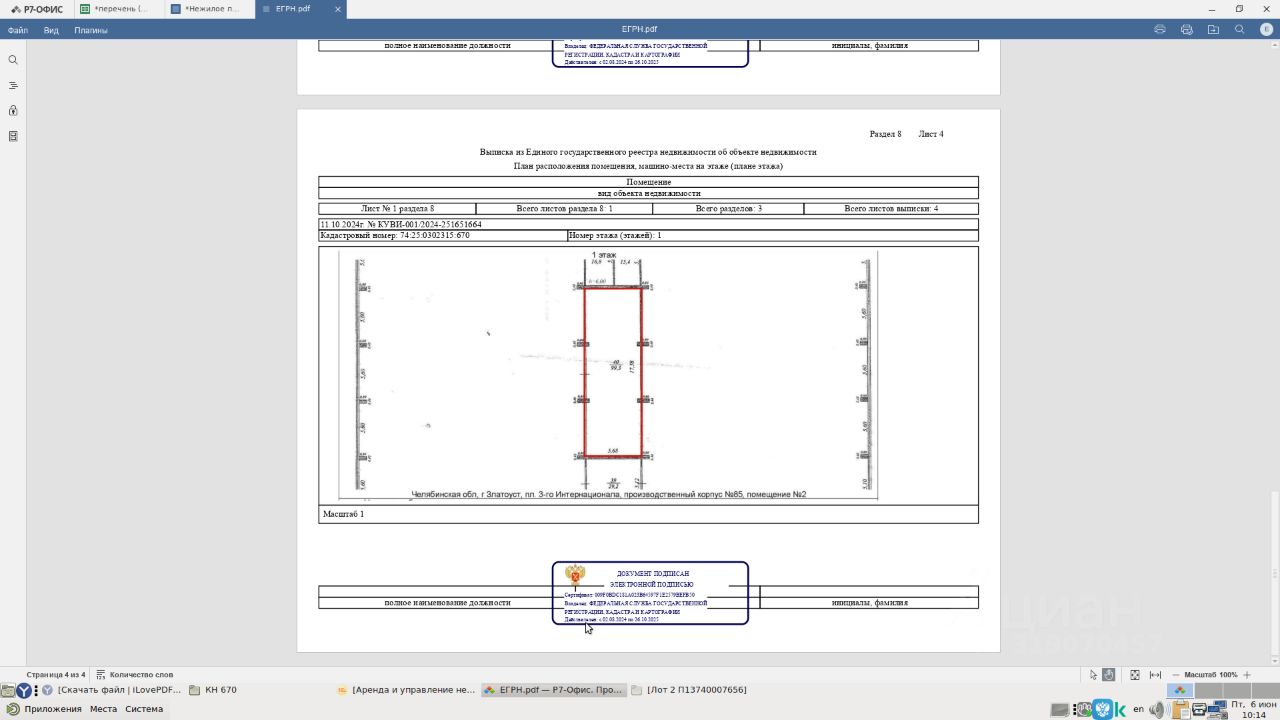The width and height of the screenshot is (1280, 720).
Task: Open the page thumbnails panel
Action: coord(13,136)
